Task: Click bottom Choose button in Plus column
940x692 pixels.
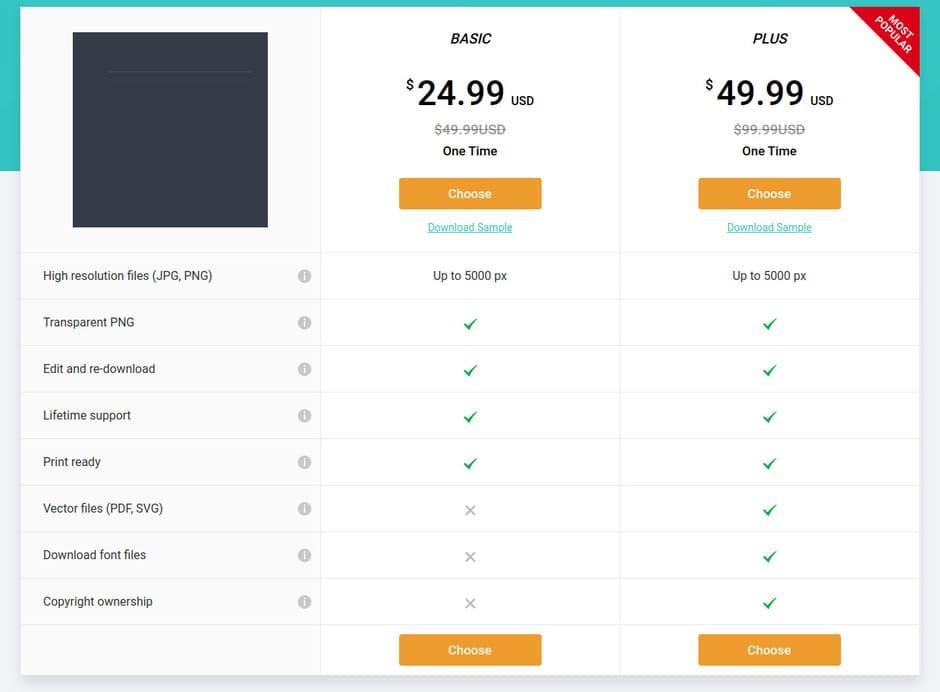Action: (768, 650)
